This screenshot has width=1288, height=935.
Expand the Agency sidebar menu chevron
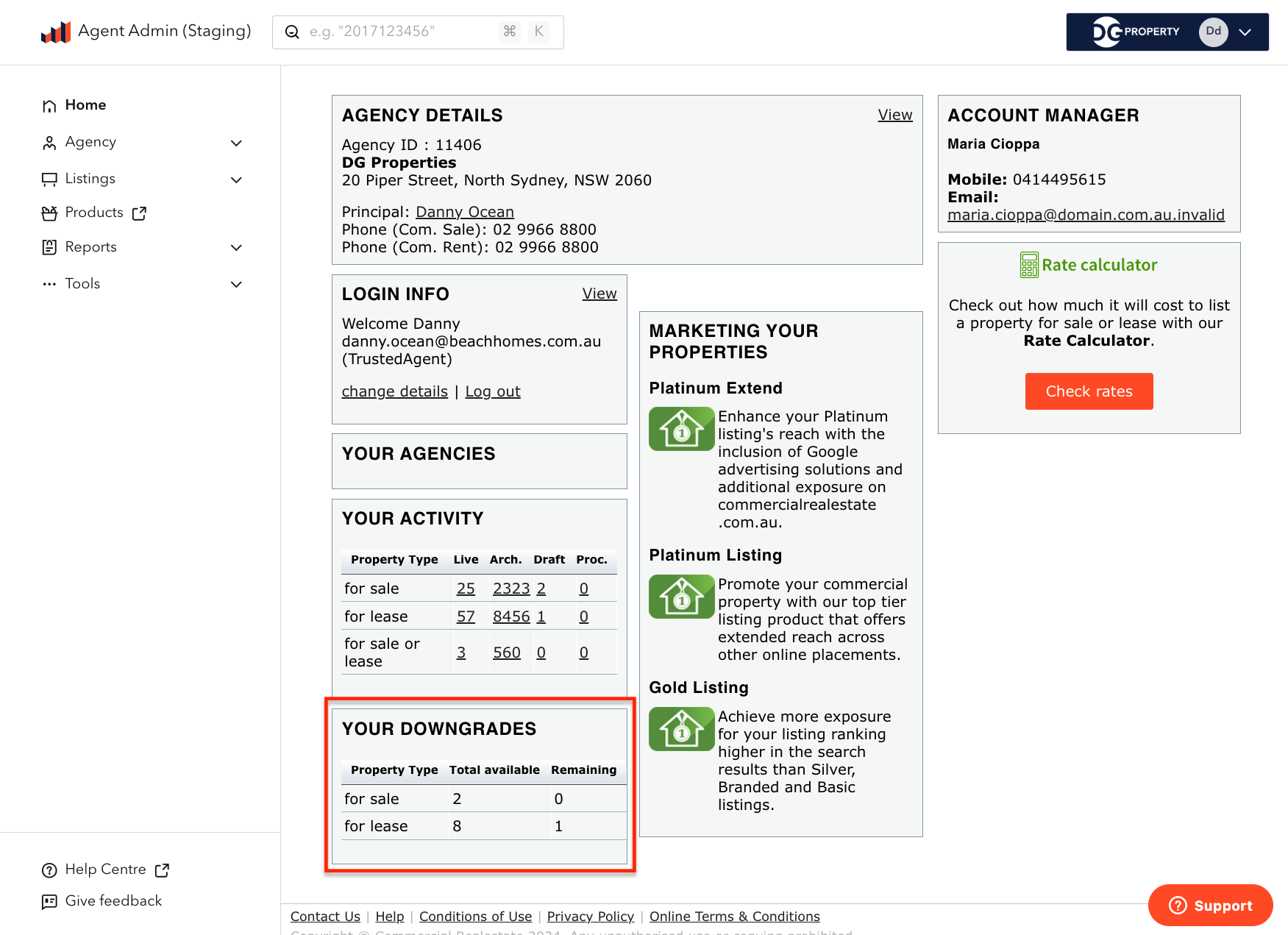point(236,143)
